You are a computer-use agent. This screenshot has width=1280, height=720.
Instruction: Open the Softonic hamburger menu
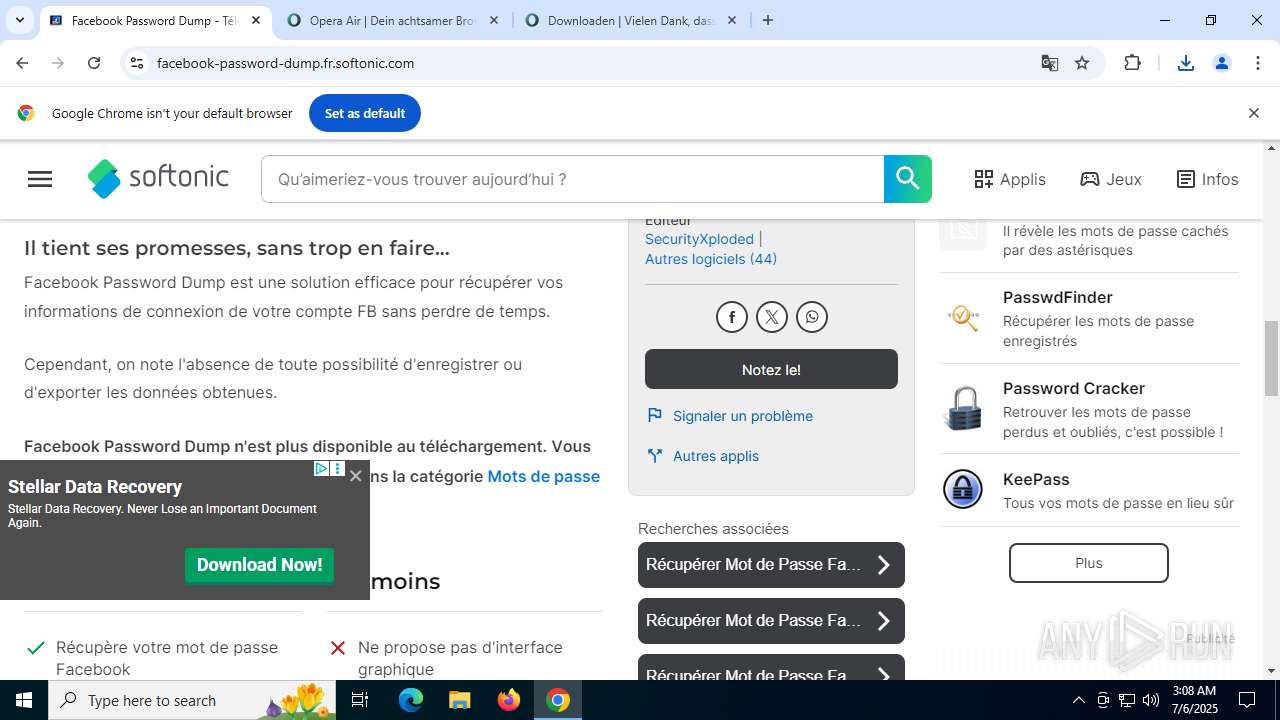coord(40,179)
